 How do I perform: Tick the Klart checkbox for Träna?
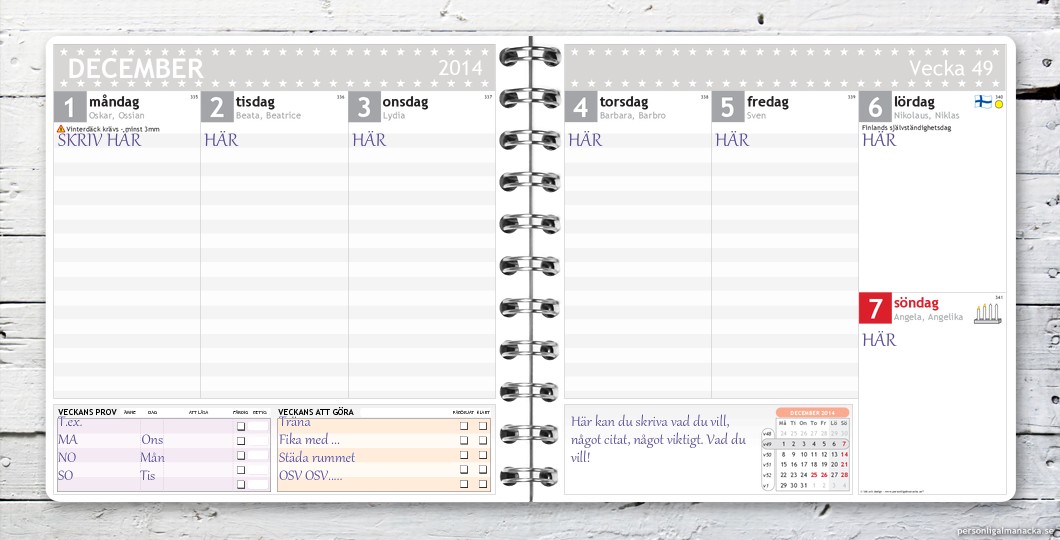coord(483,426)
